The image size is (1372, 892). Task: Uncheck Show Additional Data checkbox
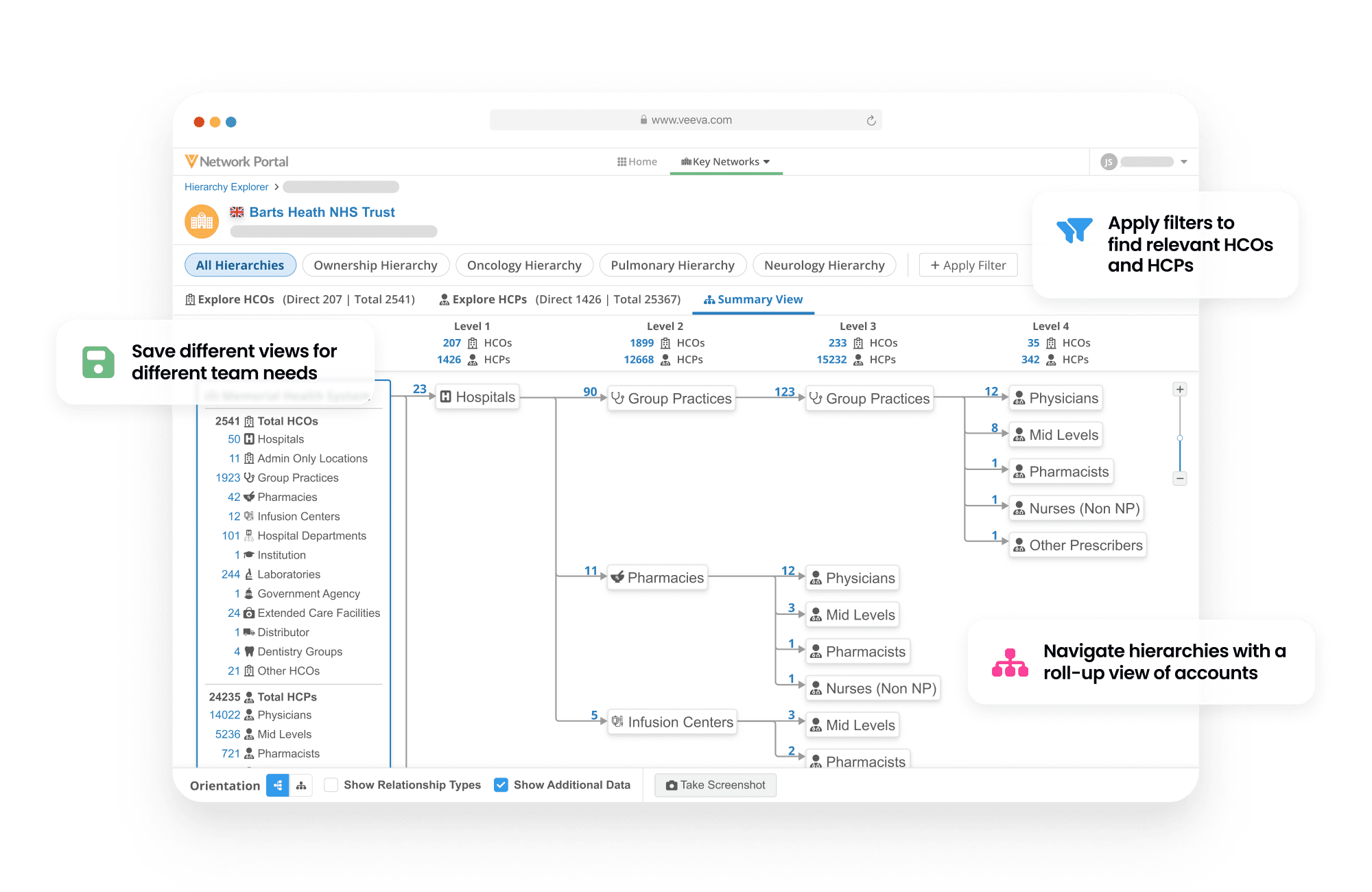(501, 785)
